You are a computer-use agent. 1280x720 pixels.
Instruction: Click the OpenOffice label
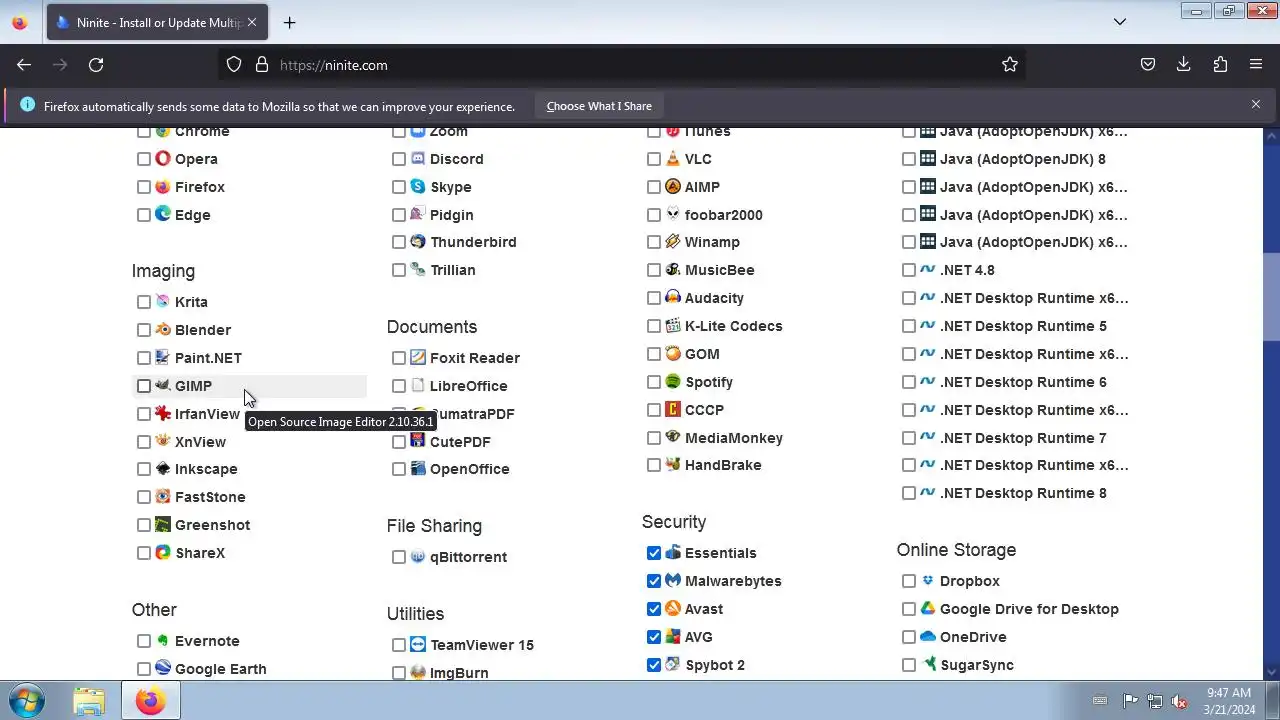click(x=469, y=469)
